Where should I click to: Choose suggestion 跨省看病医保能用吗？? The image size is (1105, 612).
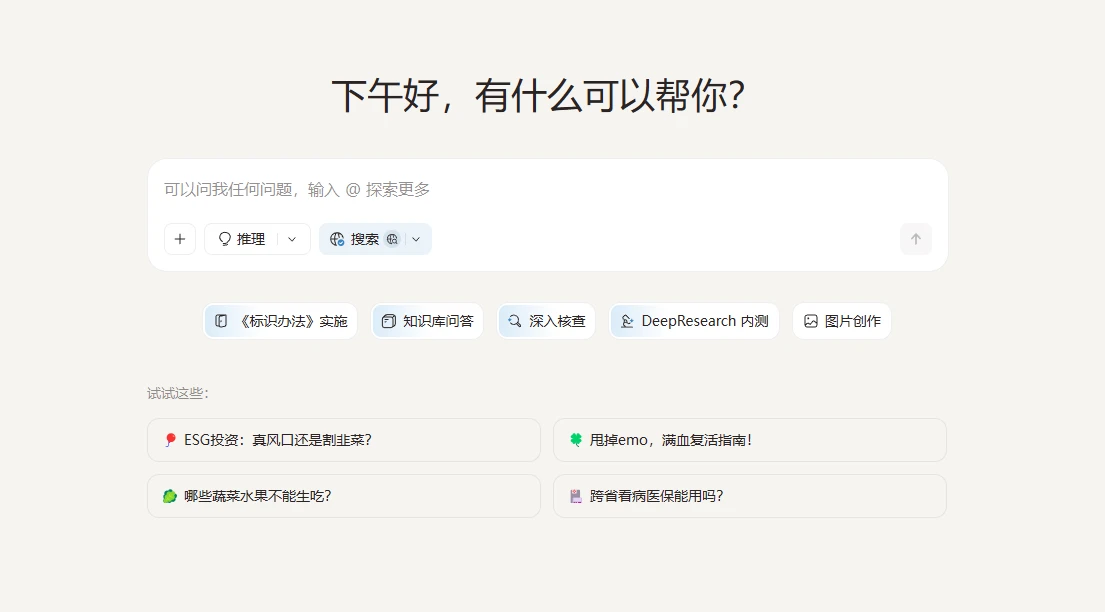[749, 496]
